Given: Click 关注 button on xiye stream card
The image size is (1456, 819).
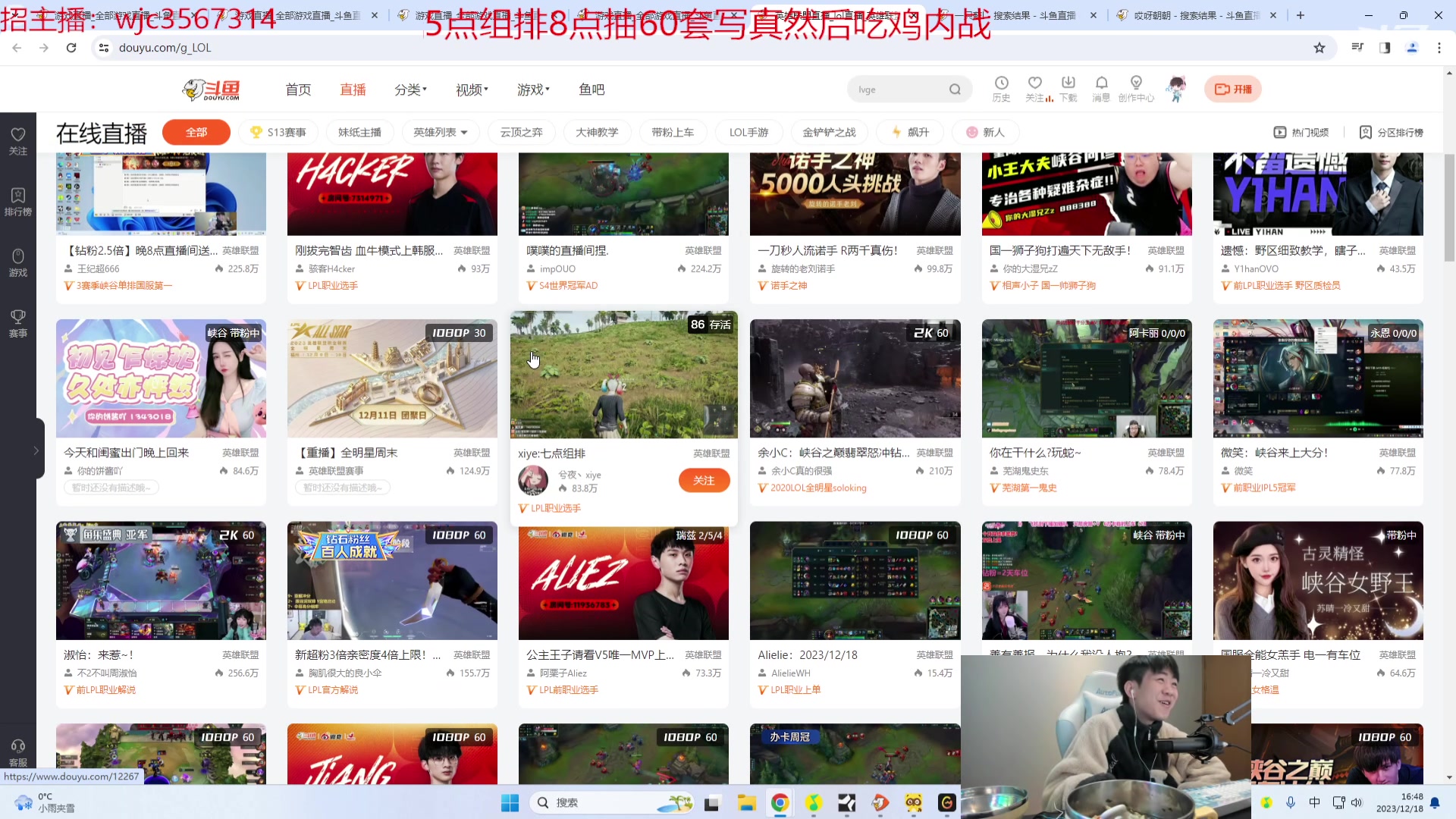Looking at the screenshot, I should 704,480.
